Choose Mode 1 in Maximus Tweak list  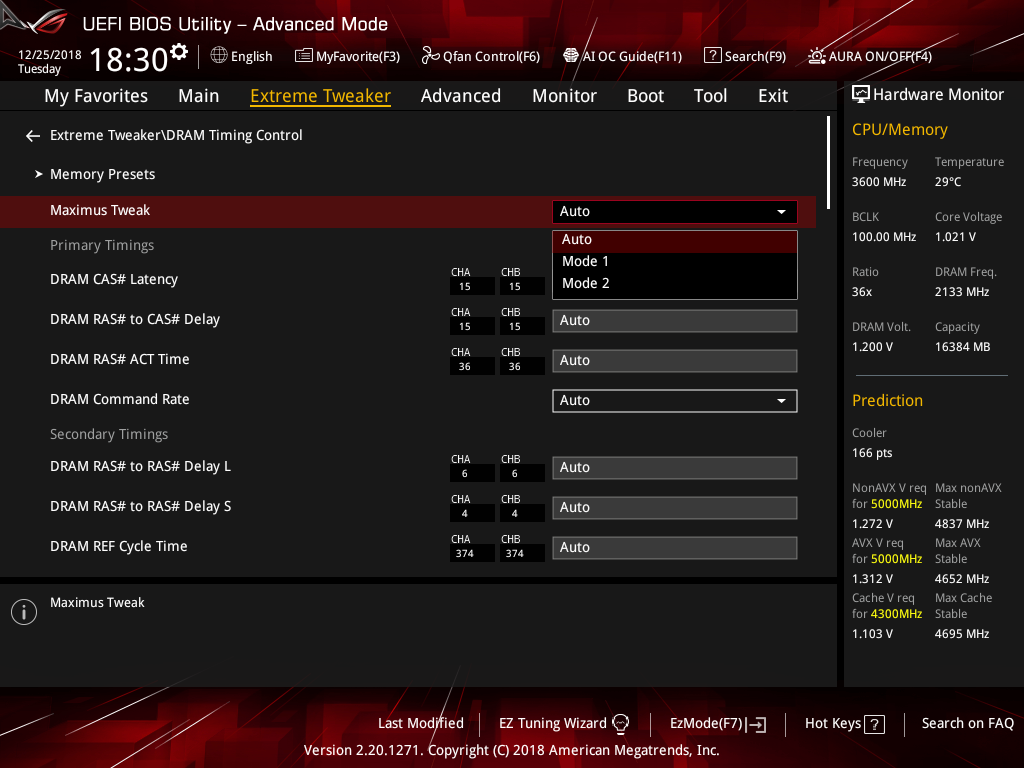click(x=675, y=261)
